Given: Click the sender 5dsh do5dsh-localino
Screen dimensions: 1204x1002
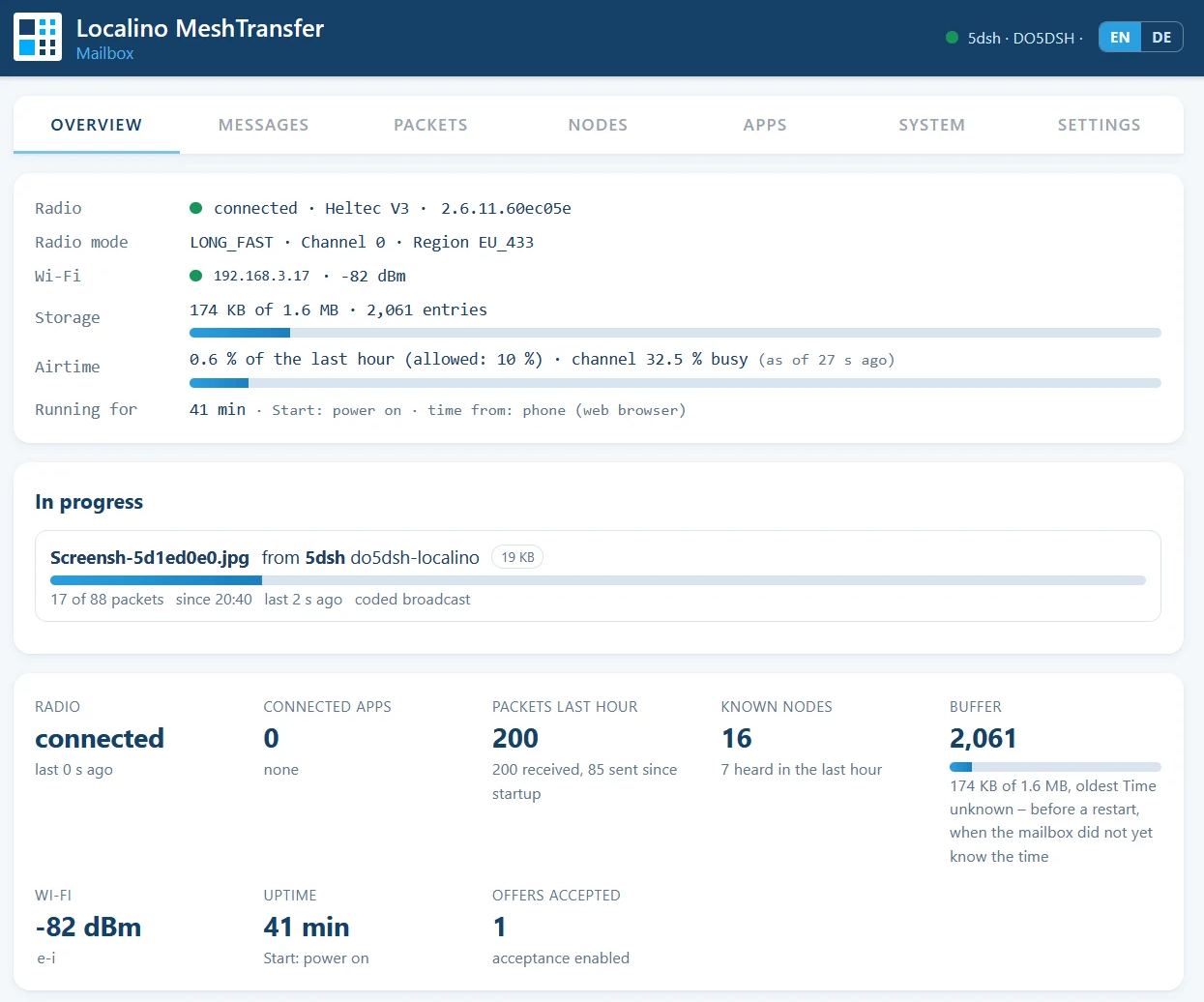Looking at the screenshot, I should 392,557.
